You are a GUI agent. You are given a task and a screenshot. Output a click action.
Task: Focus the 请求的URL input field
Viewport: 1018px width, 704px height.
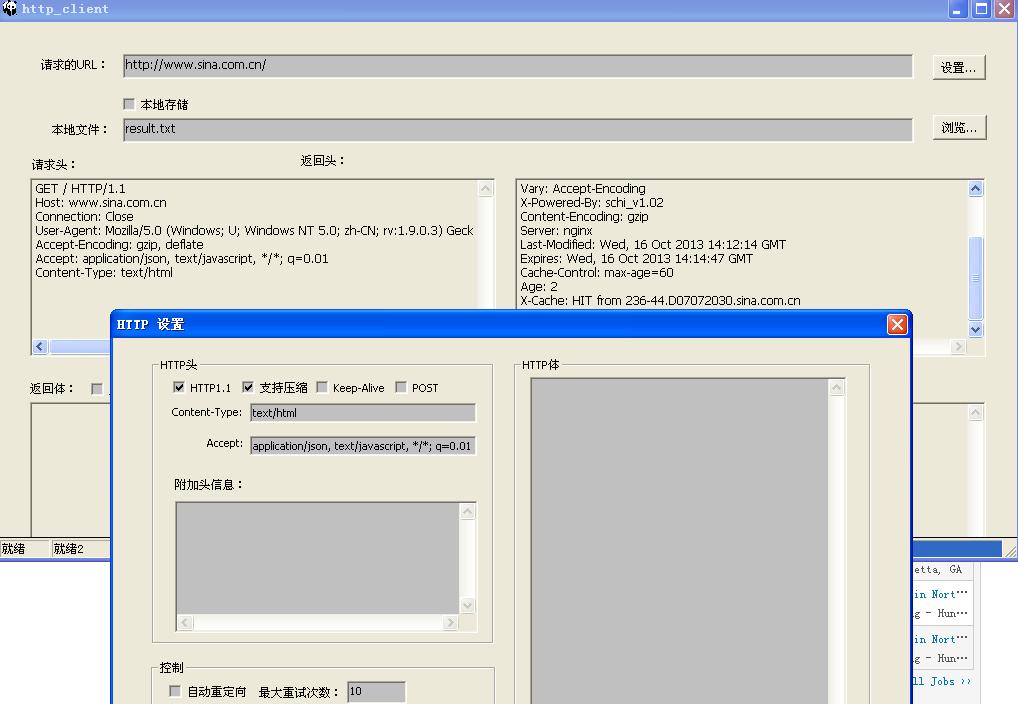point(517,66)
